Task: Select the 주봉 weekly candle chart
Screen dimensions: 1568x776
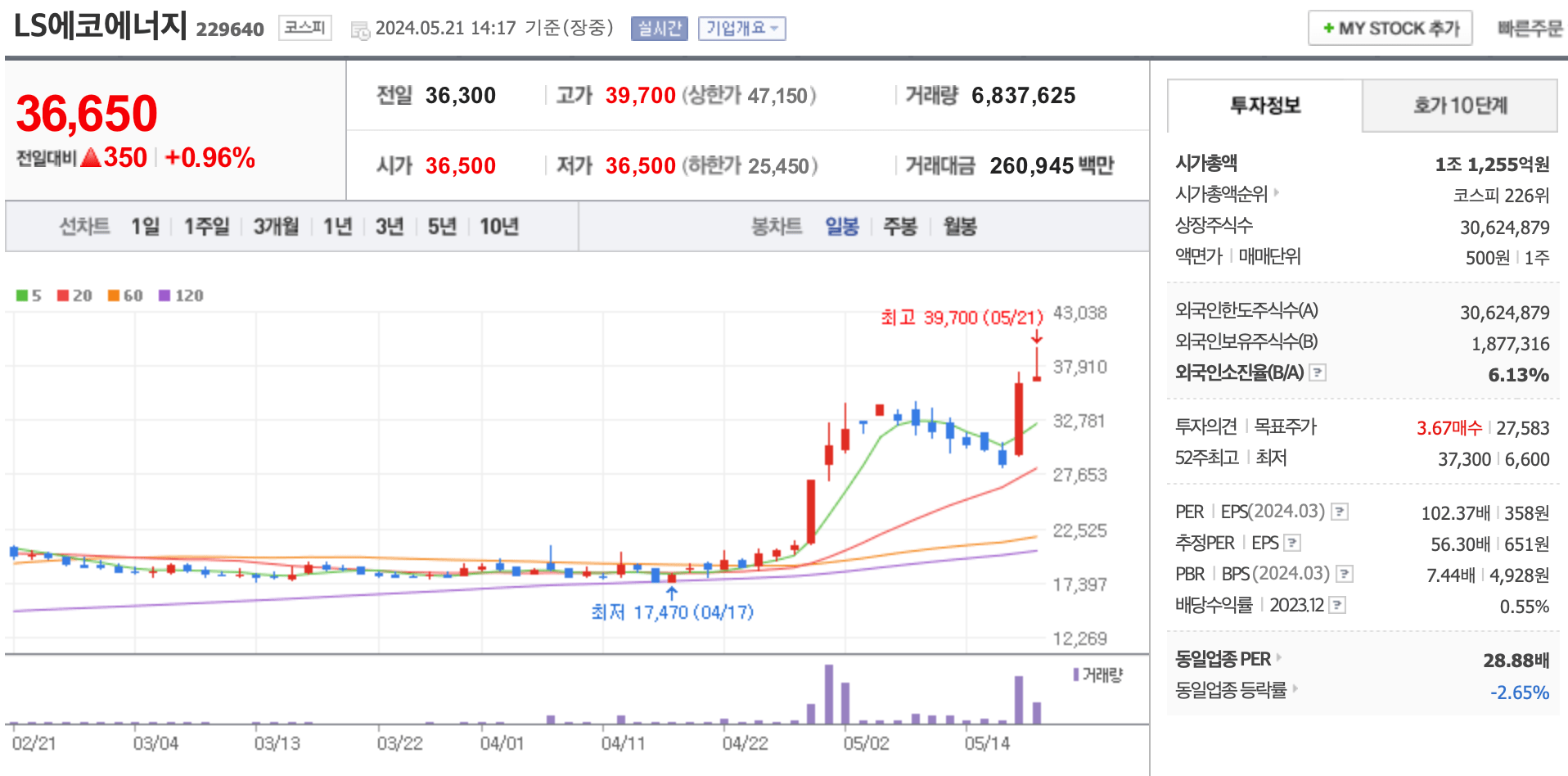Action: point(900,227)
